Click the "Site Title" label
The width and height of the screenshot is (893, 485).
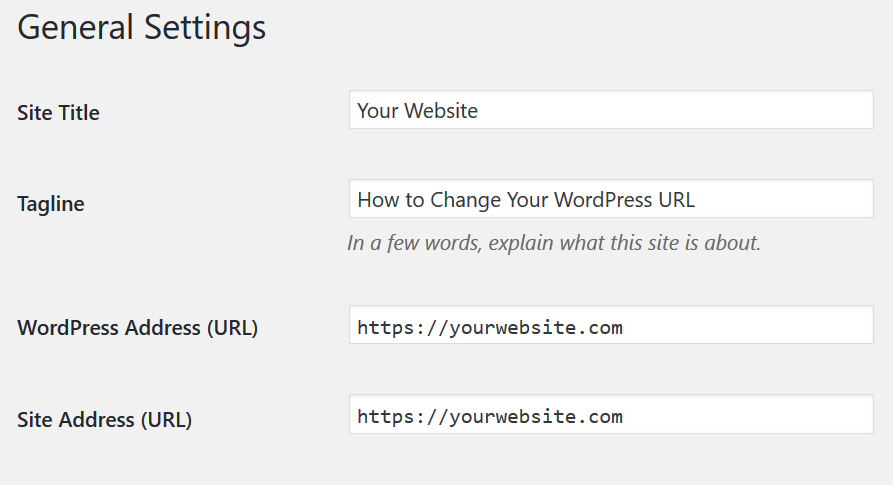[x=58, y=113]
